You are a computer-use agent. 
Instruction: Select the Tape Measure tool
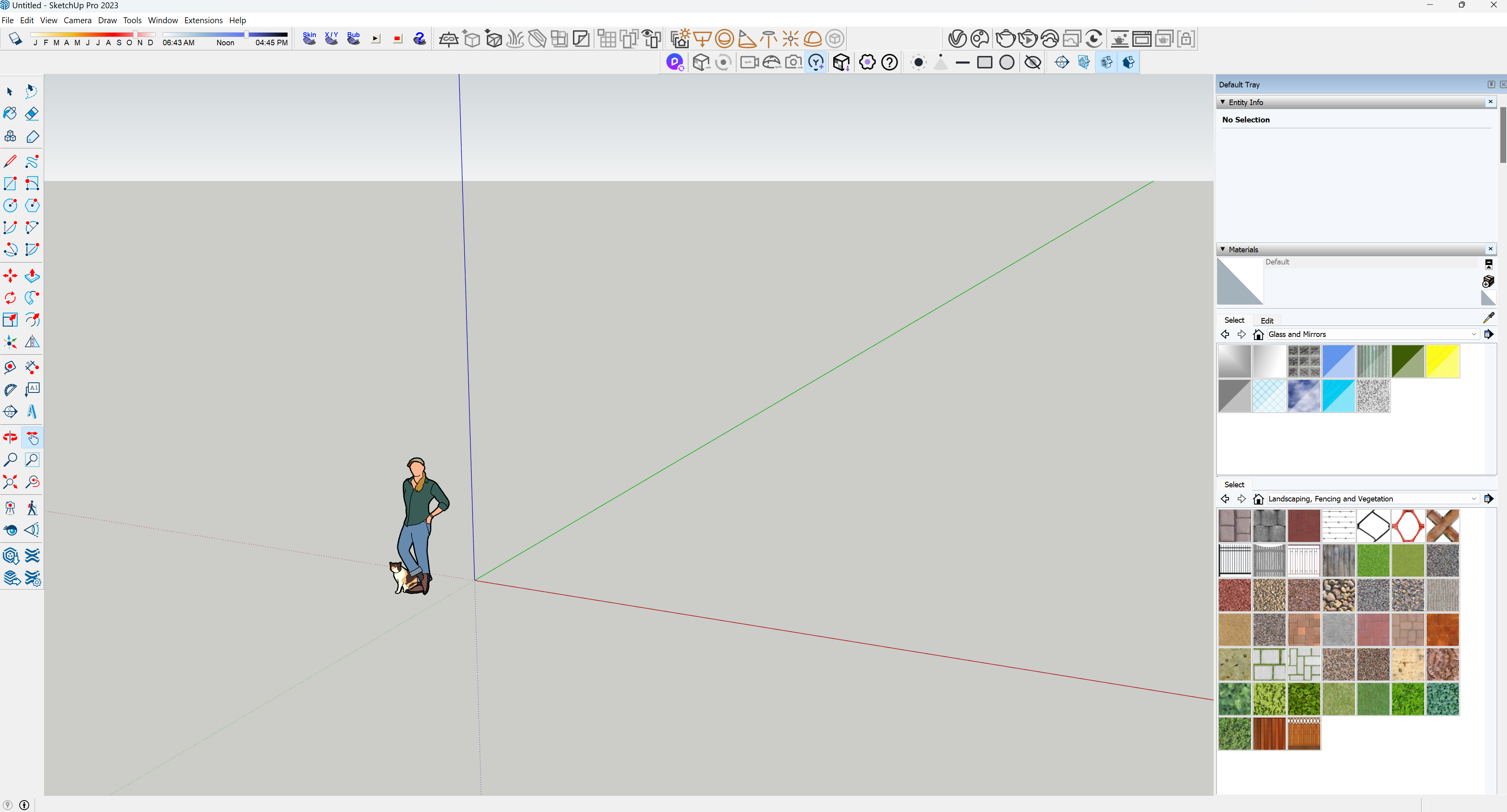pyautogui.click(x=10, y=367)
